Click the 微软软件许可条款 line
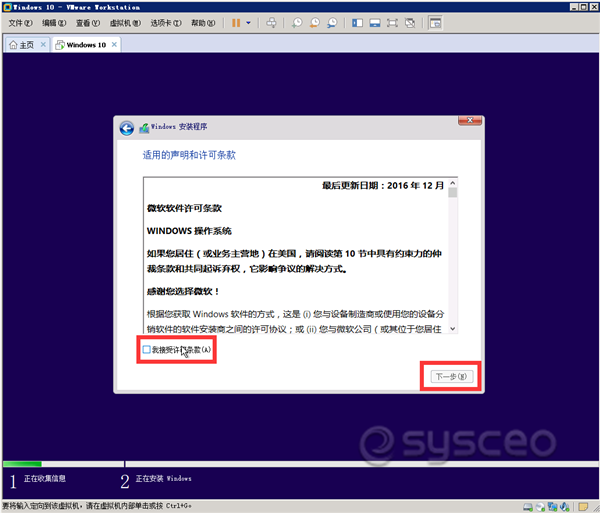This screenshot has width=600, height=513. (x=184, y=208)
